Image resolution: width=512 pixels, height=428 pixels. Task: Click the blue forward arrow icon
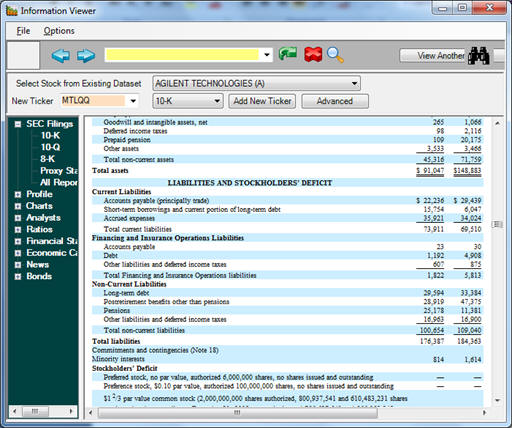point(86,55)
